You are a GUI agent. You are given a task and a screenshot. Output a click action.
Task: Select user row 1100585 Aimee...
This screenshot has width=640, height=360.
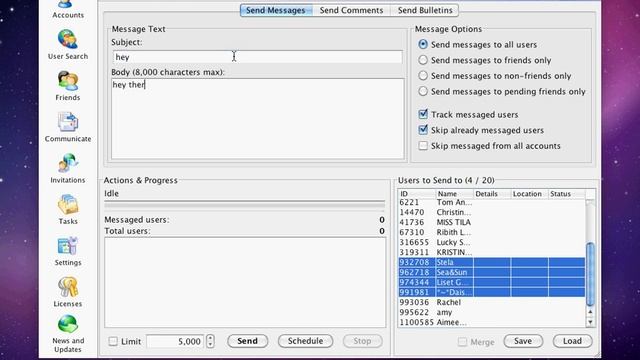click(491, 322)
